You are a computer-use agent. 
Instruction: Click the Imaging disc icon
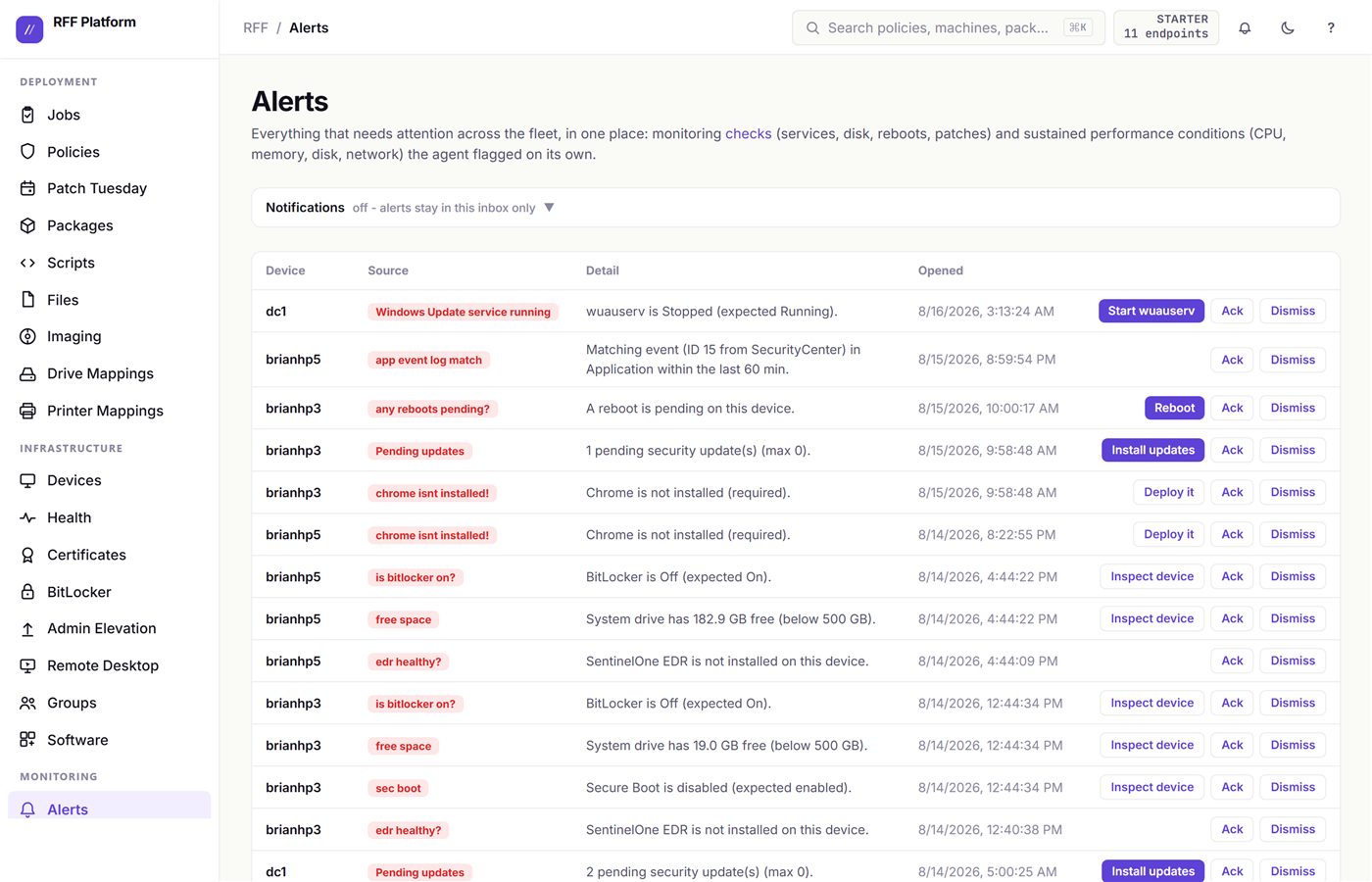27,336
